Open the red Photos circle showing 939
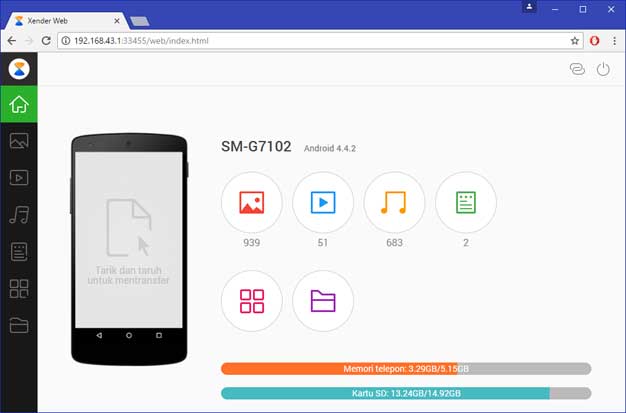Screen dimensions: 626x413 tap(252, 203)
